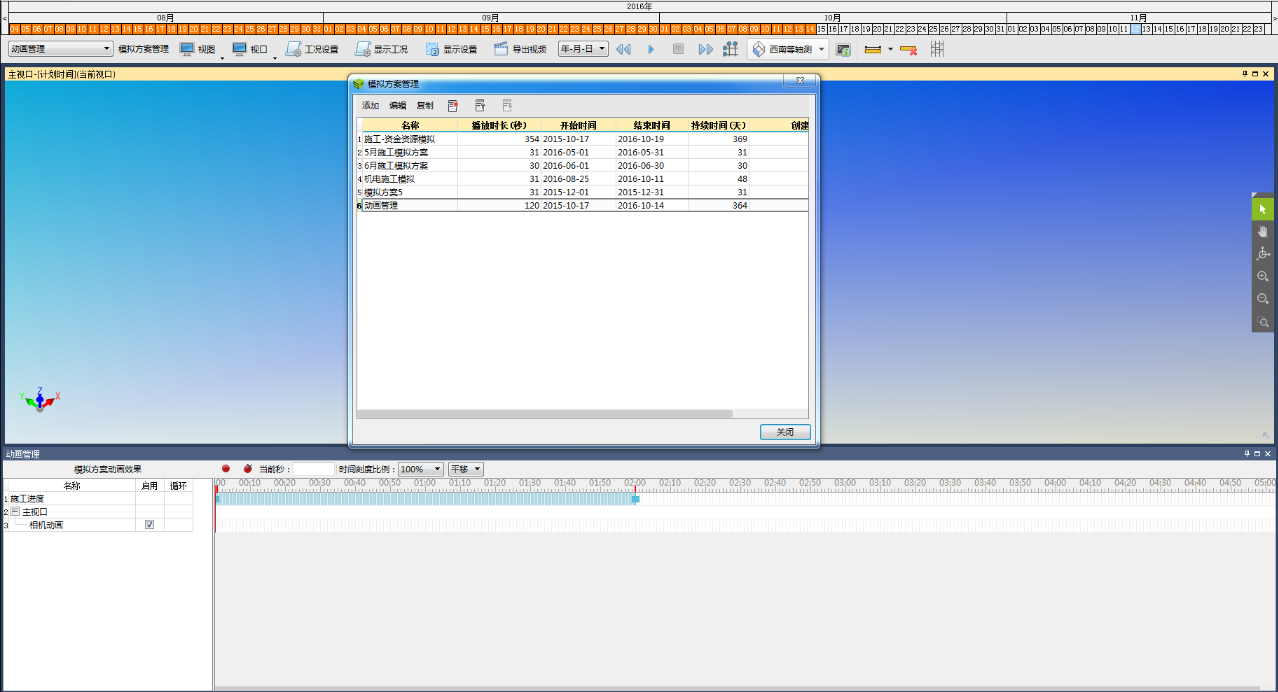Open the 视图 view toolbar button

tap(198, 49)
